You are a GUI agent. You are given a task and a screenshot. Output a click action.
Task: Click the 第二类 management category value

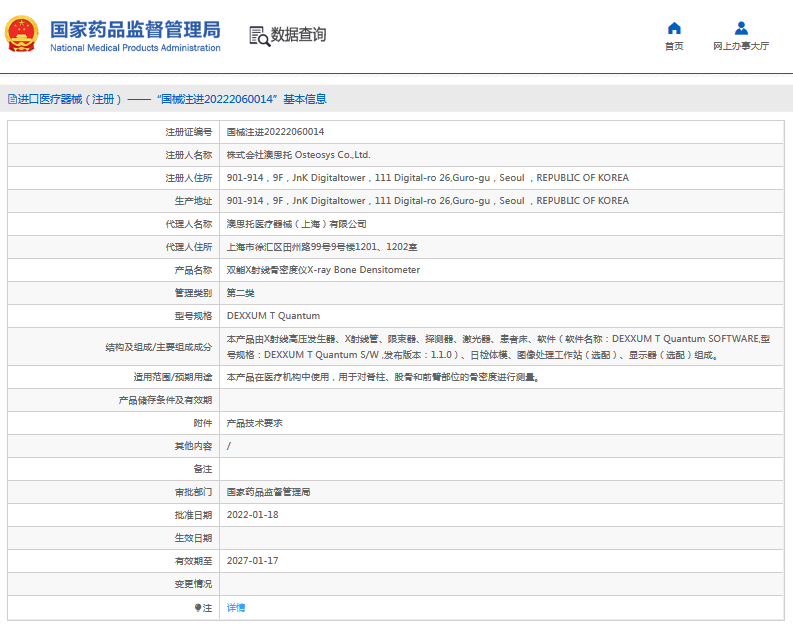coord(240,293)
